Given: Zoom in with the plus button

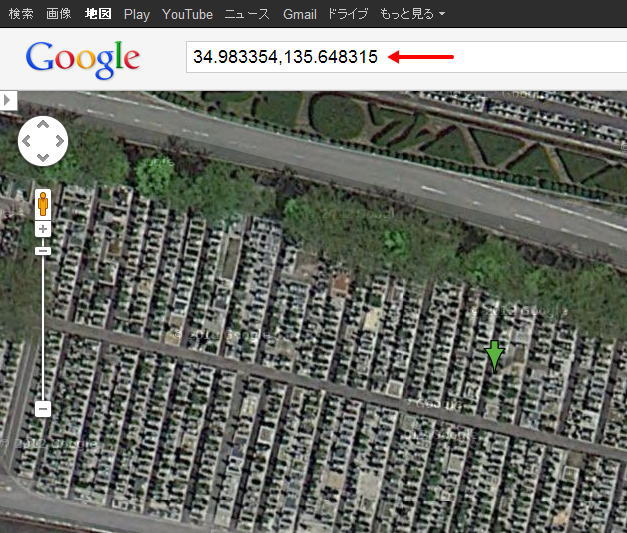Looking at the screenshot, I should click(x=43, y=230).
